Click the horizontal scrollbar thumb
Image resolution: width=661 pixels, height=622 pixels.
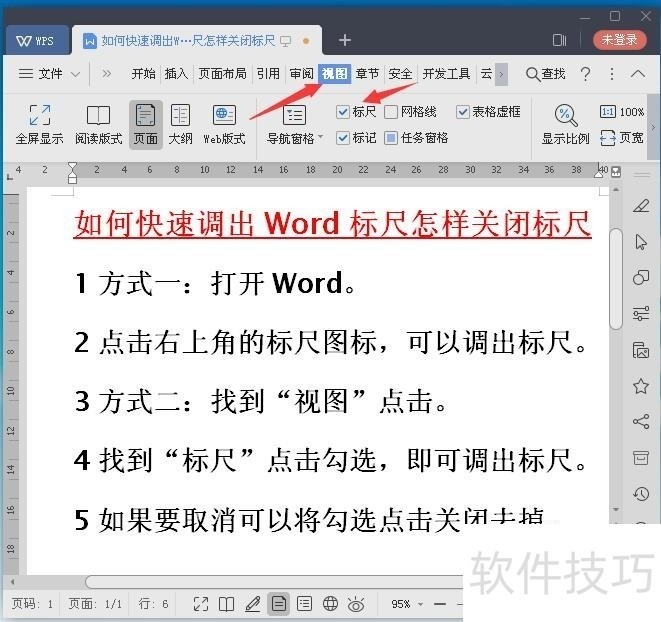pyautogui.click(x=274, y=582)
